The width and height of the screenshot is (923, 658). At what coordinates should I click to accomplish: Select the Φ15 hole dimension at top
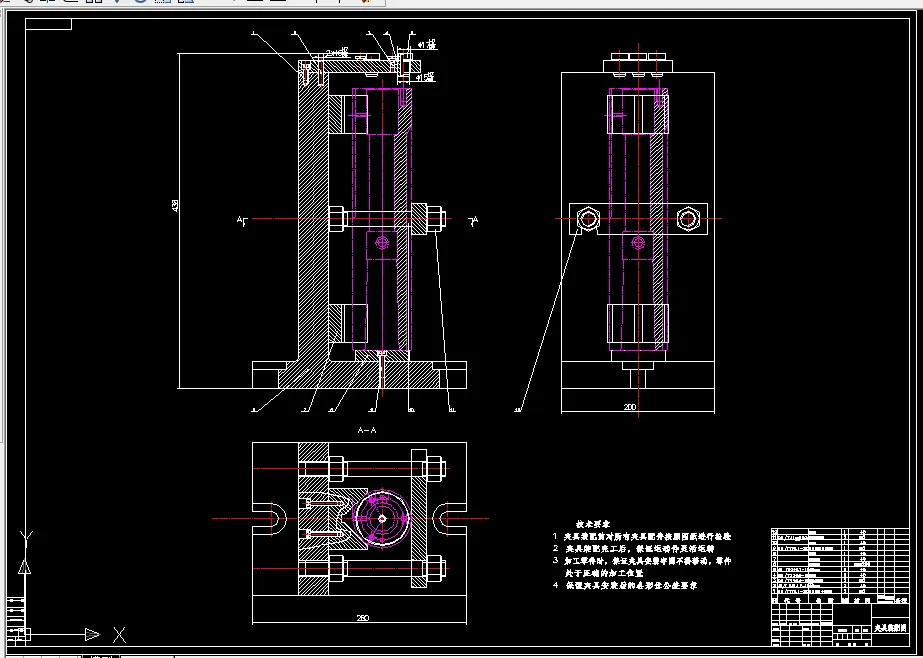426,77
